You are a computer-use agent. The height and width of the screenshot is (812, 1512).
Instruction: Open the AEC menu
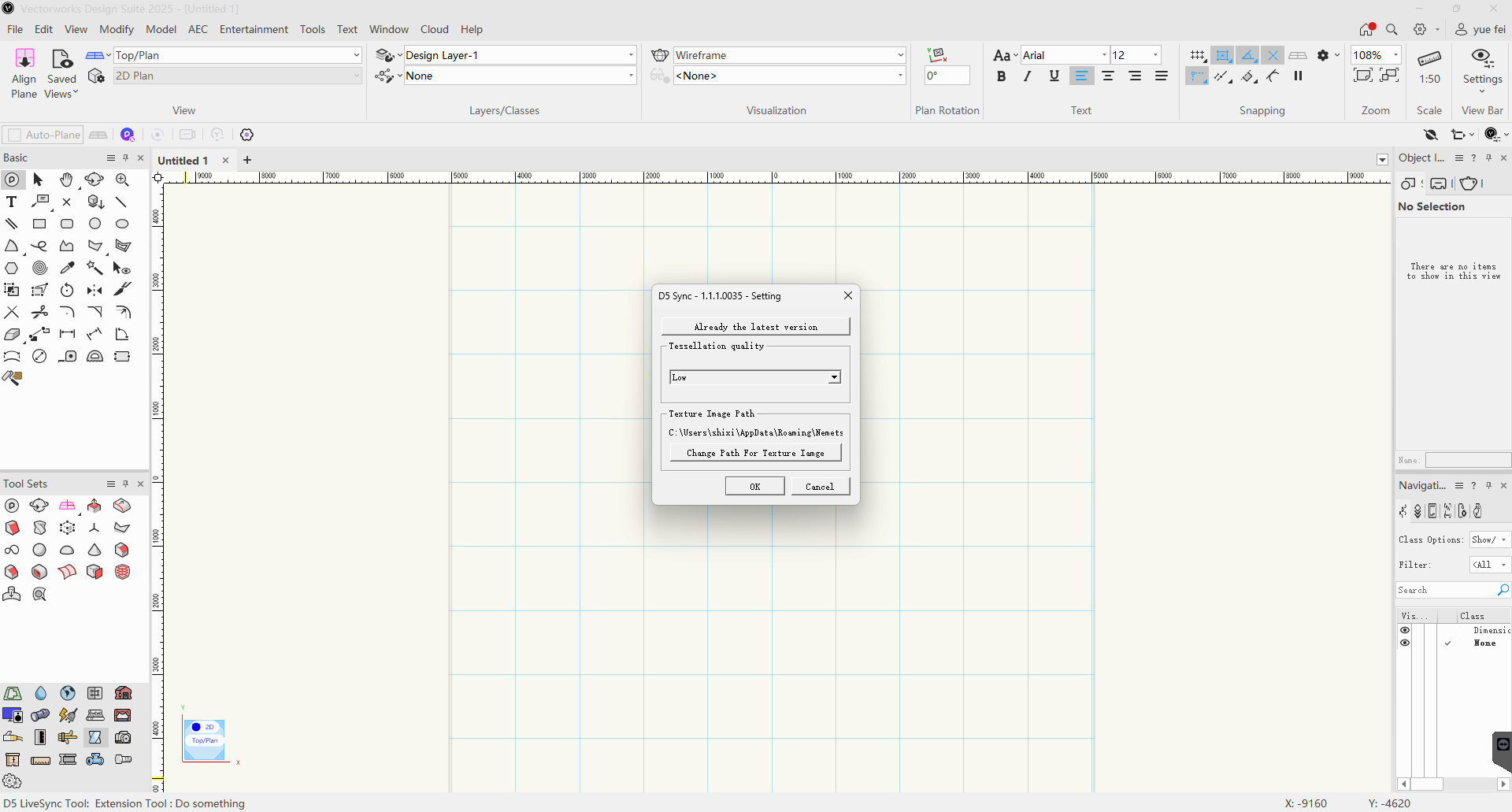point(198,29)
